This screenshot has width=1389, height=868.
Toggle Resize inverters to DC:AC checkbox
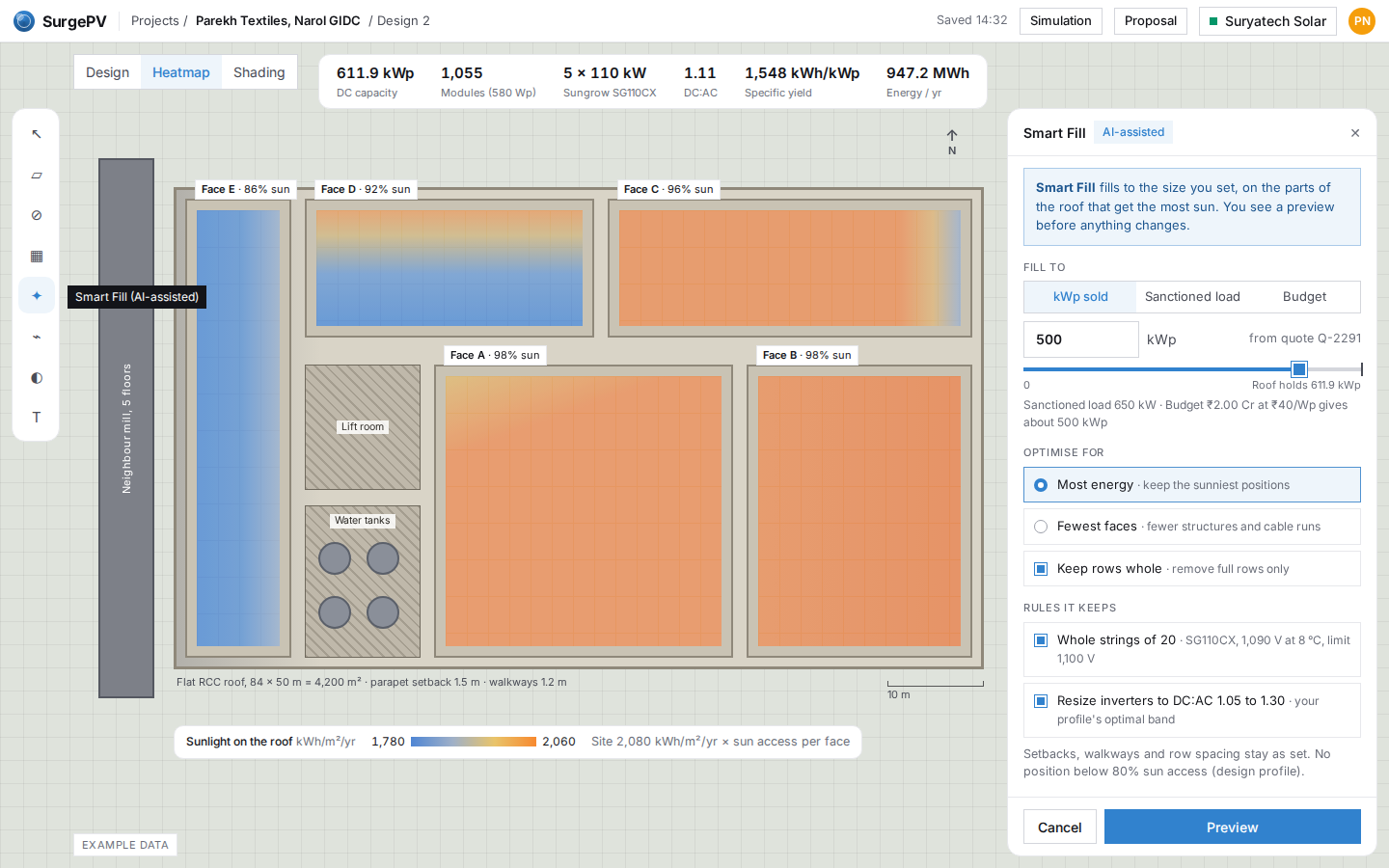point(1041,701)
